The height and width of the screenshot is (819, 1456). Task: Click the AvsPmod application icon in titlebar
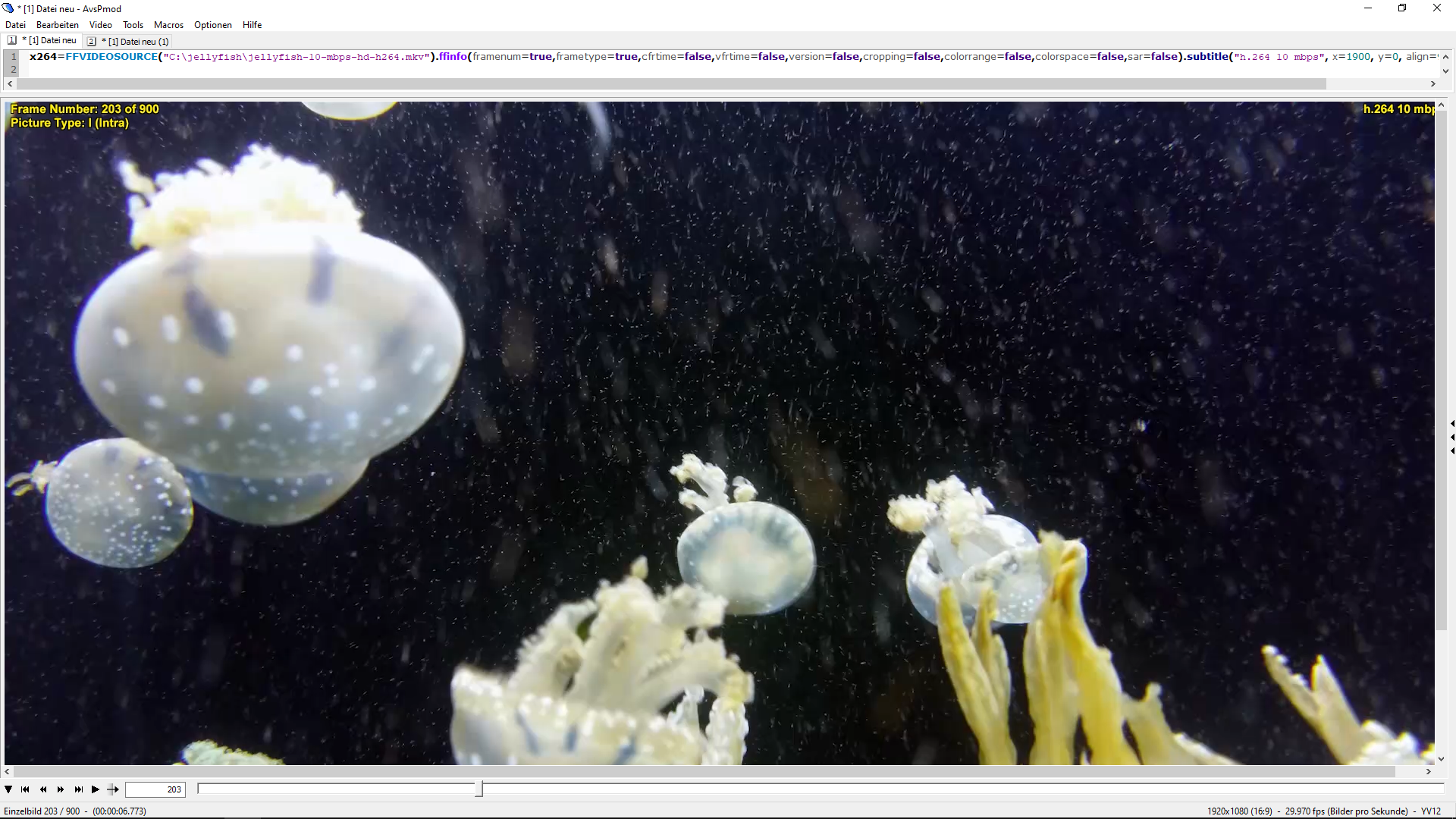8,8
